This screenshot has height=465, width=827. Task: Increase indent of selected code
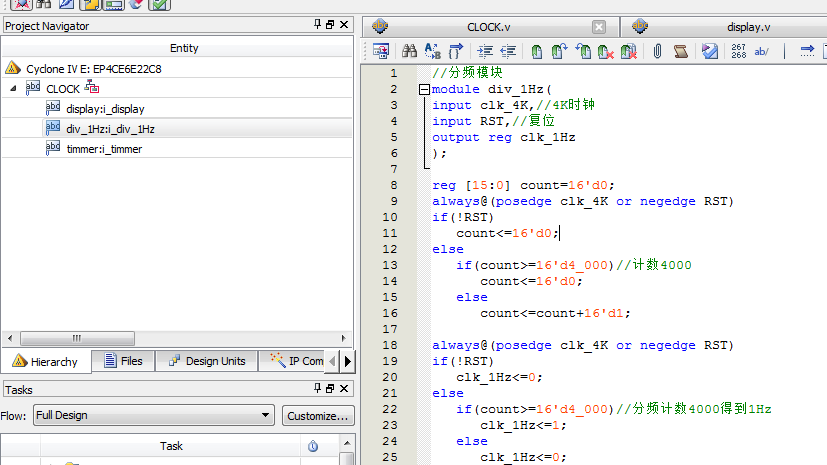pyautogui.click(x=485, y=51)
